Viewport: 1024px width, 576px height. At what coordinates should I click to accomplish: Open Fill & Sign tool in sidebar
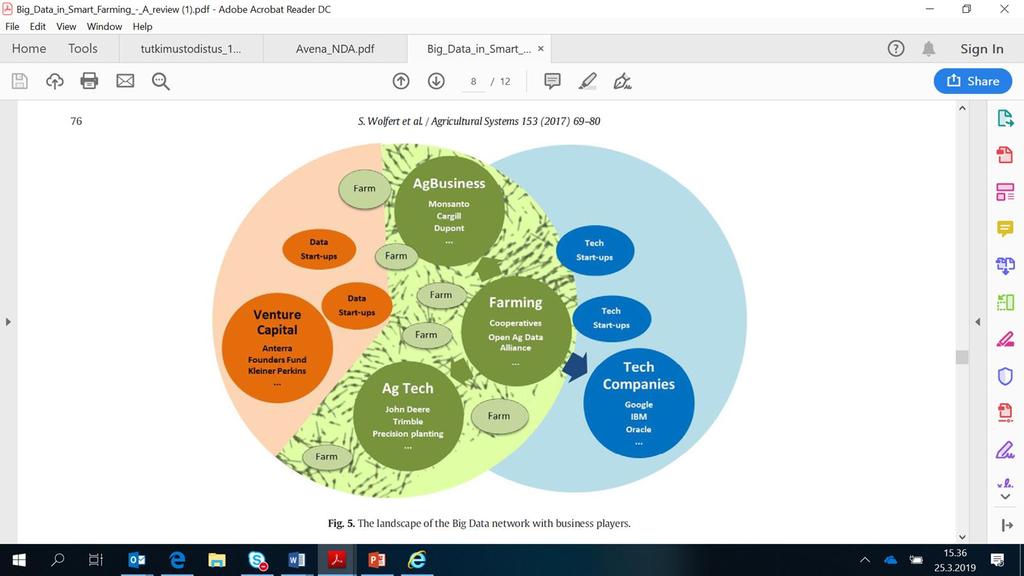(x=1005, y=450)
